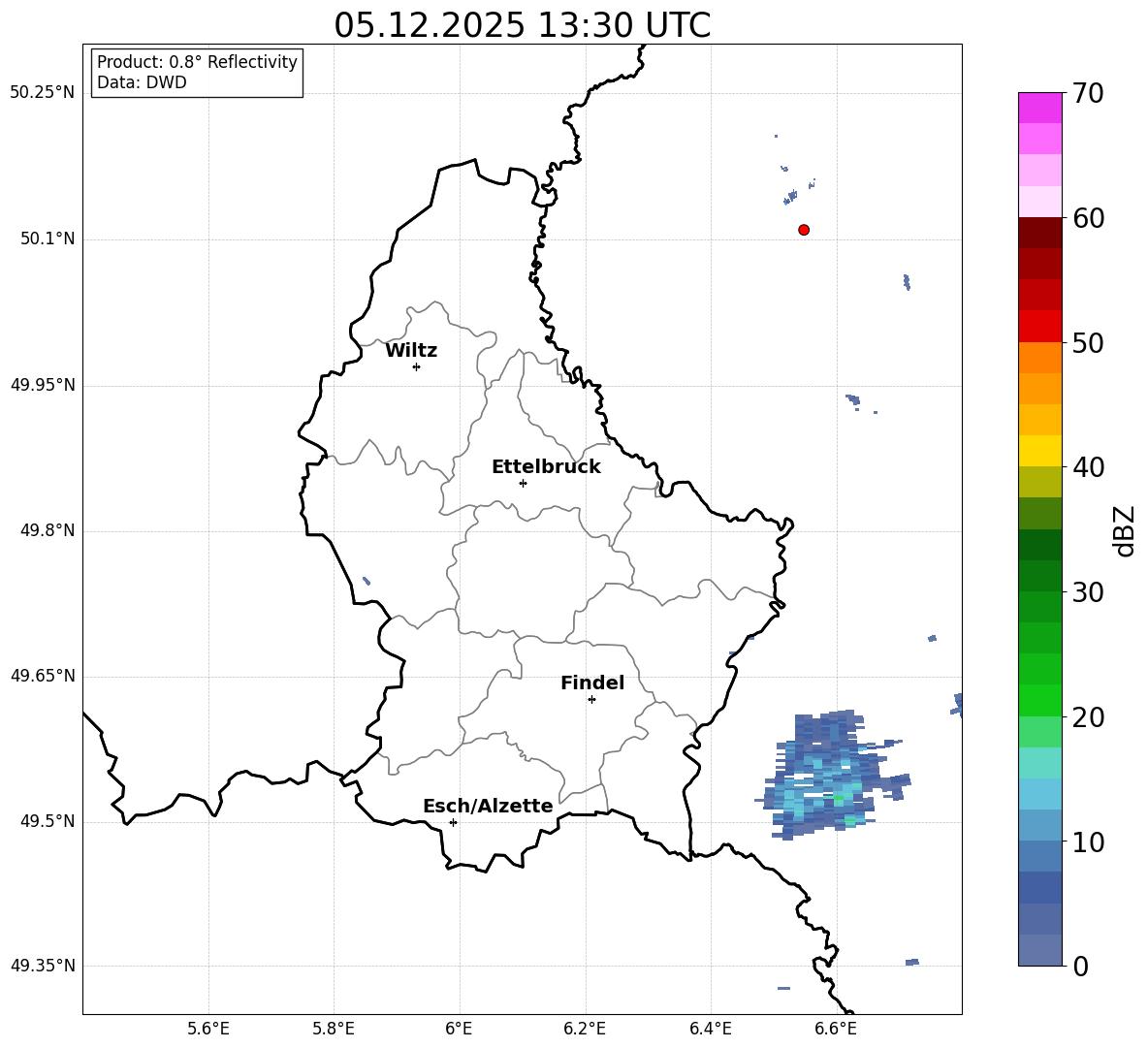The height and width of the screenshot is (1048, 1148).
Task: Click the Esch/Alzette station cross marker
Action: click(x=453, y=822)
